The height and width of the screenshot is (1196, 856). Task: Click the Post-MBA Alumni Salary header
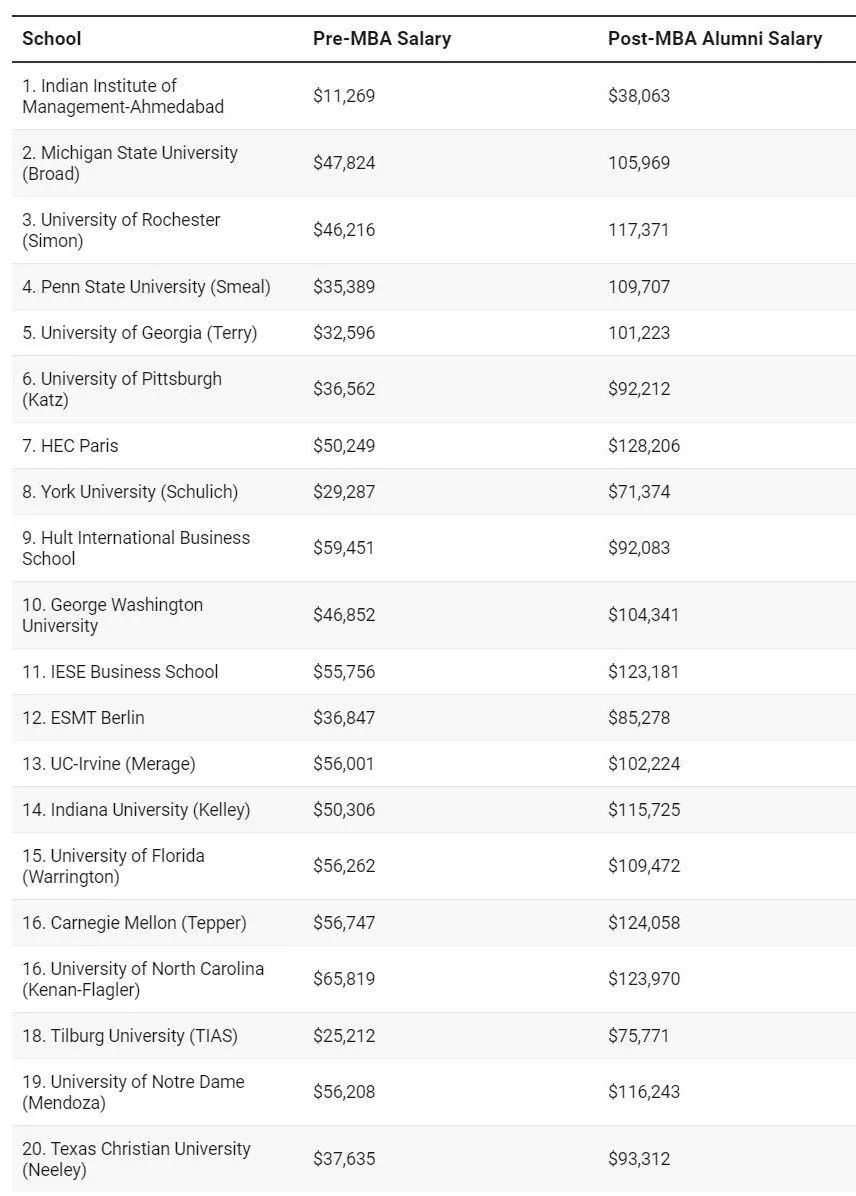(x=714, y=39)
